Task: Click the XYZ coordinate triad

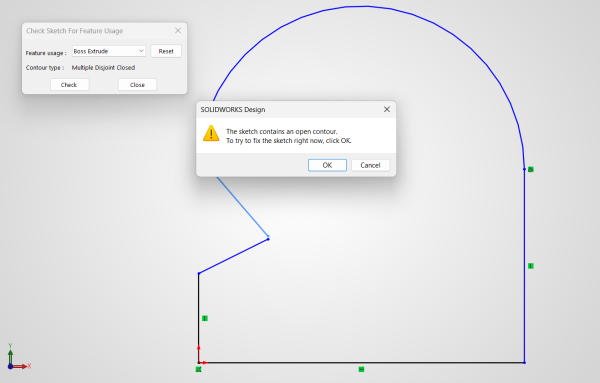Action: pyautogui.click(x=18, y=357)
